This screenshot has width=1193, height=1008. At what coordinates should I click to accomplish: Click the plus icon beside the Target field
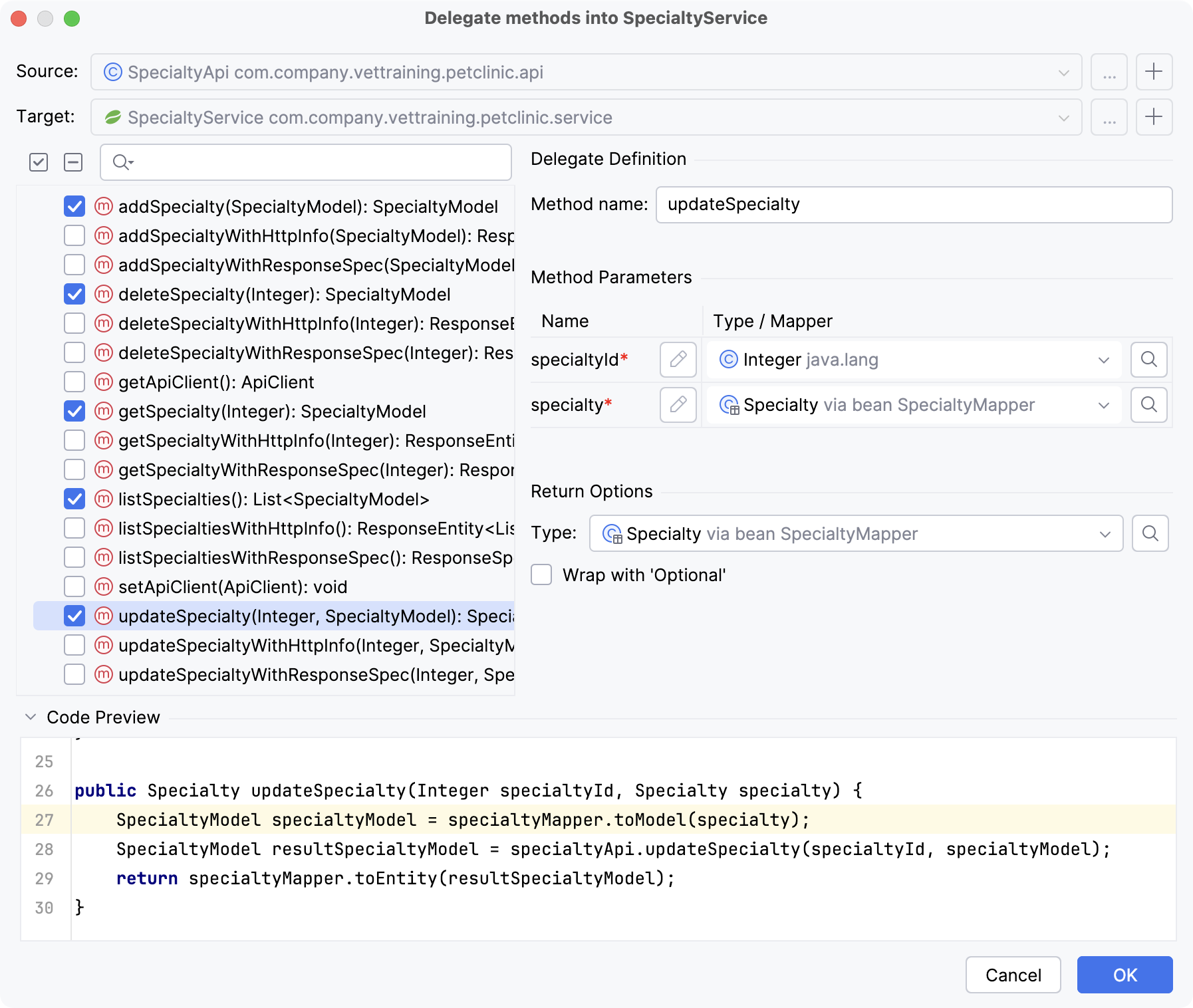coord(1154,117)
